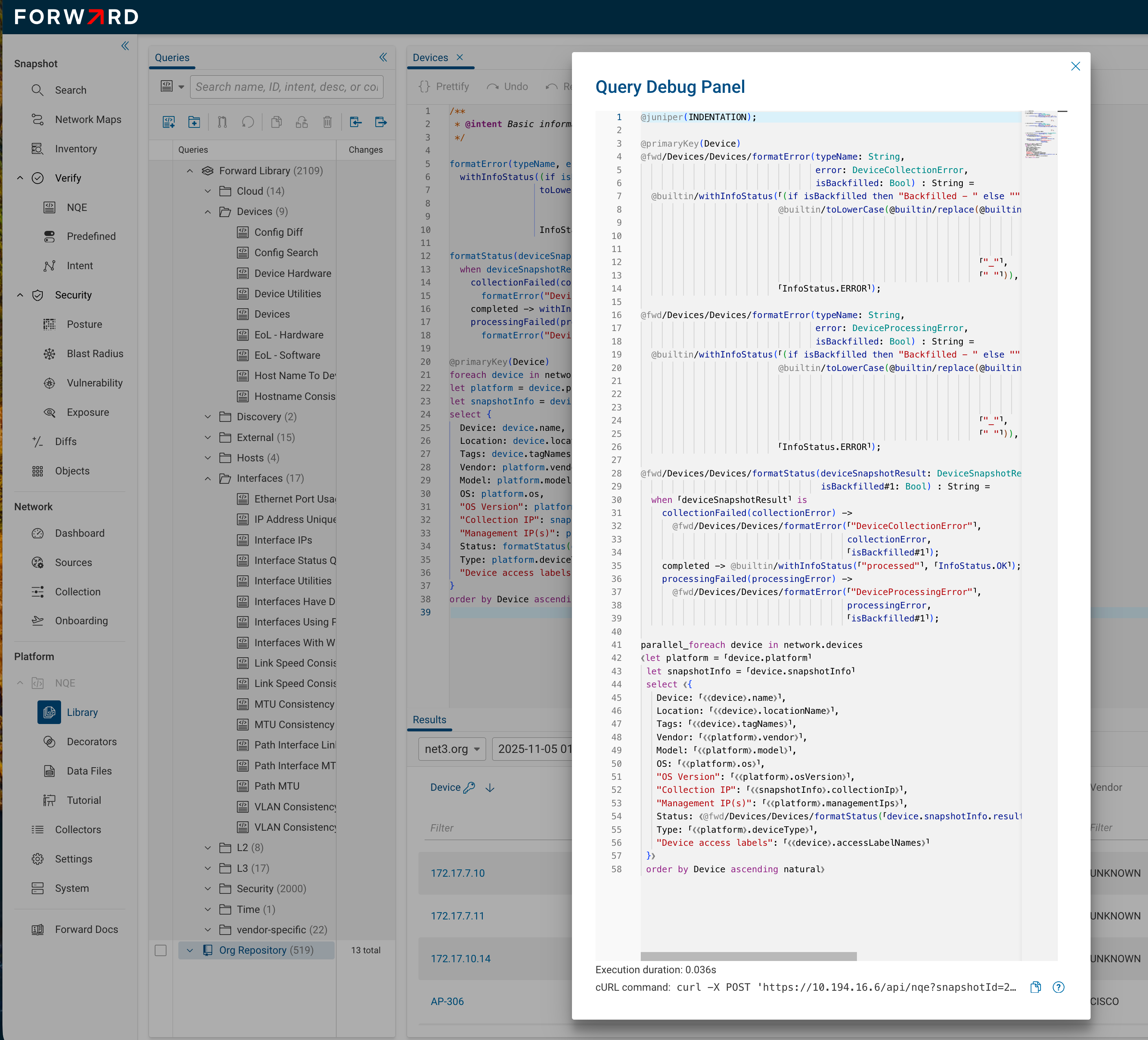Click the New Query icon

tap(169, 122)
